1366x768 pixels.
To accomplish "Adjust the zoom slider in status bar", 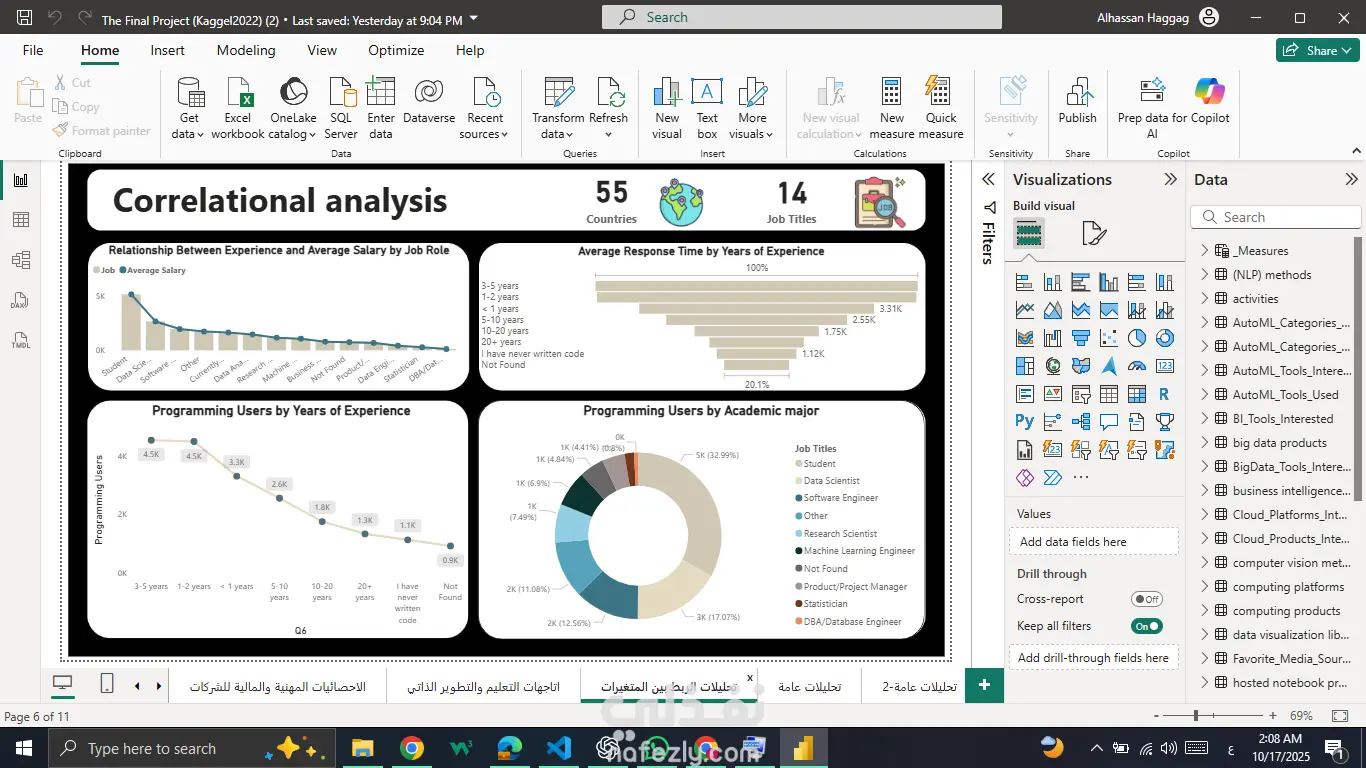I will (1195, 716).
